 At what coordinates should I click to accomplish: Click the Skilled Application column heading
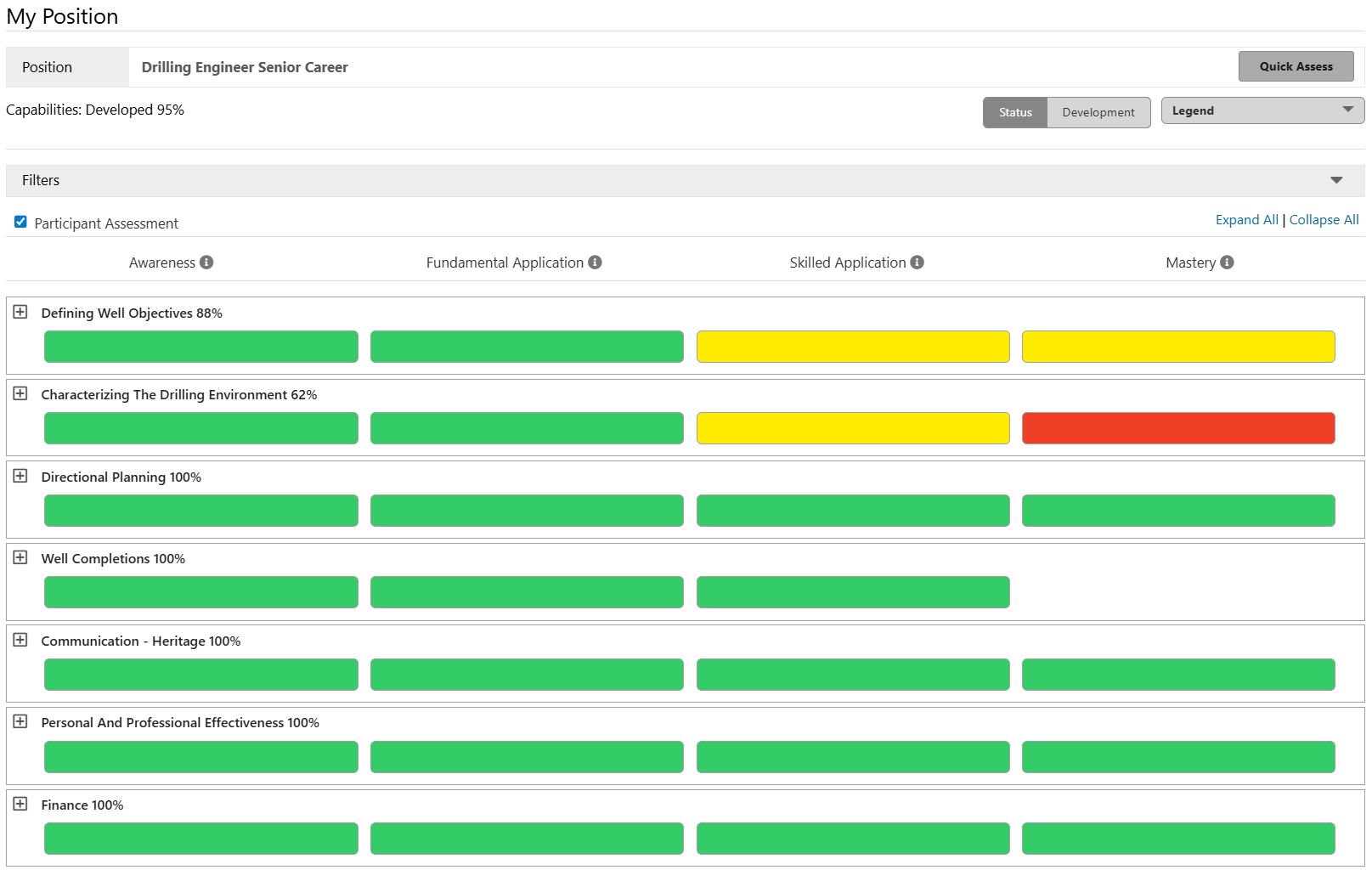point(848,263)
